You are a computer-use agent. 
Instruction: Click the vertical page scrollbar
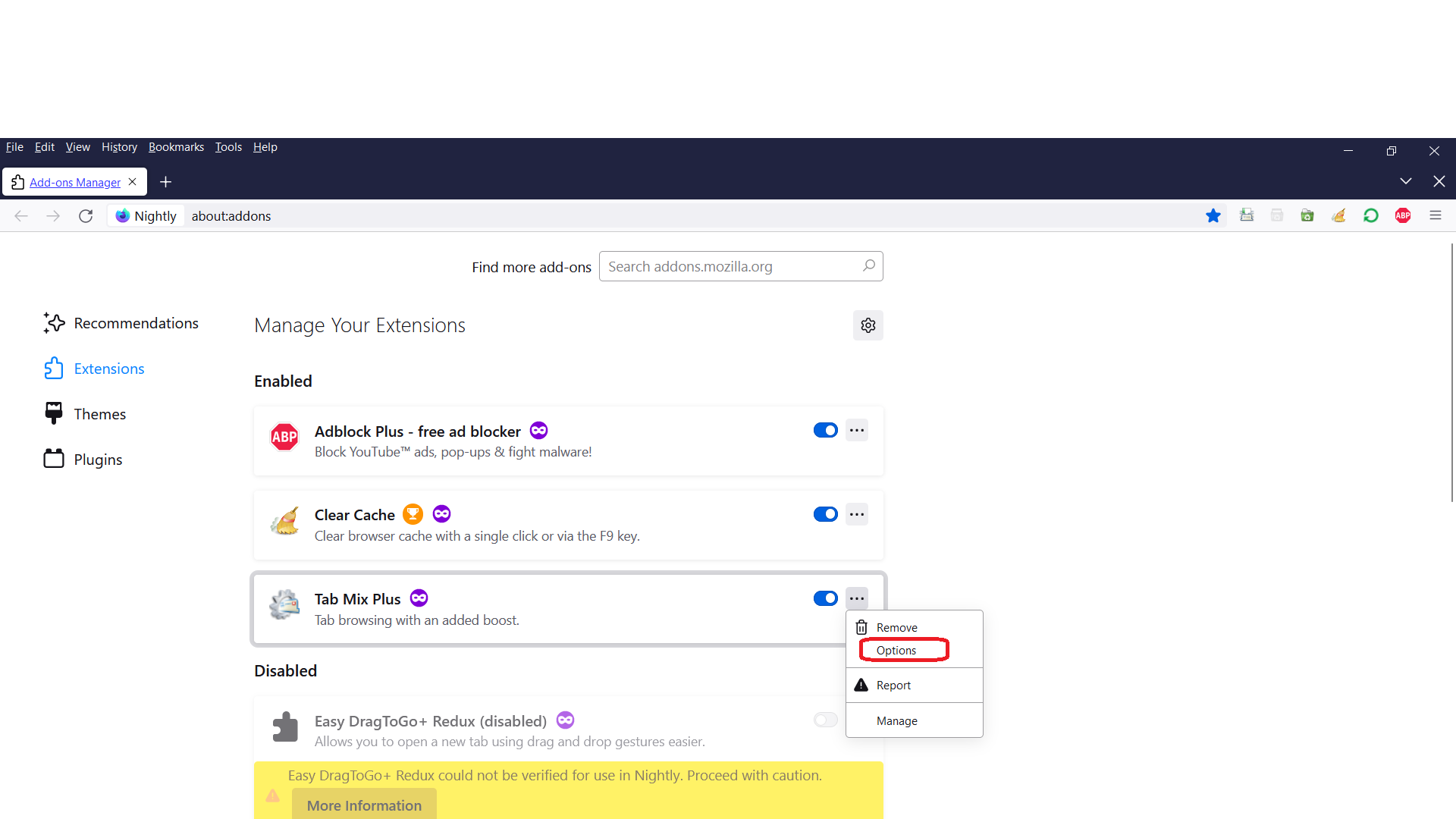(x=1452, y=372)
